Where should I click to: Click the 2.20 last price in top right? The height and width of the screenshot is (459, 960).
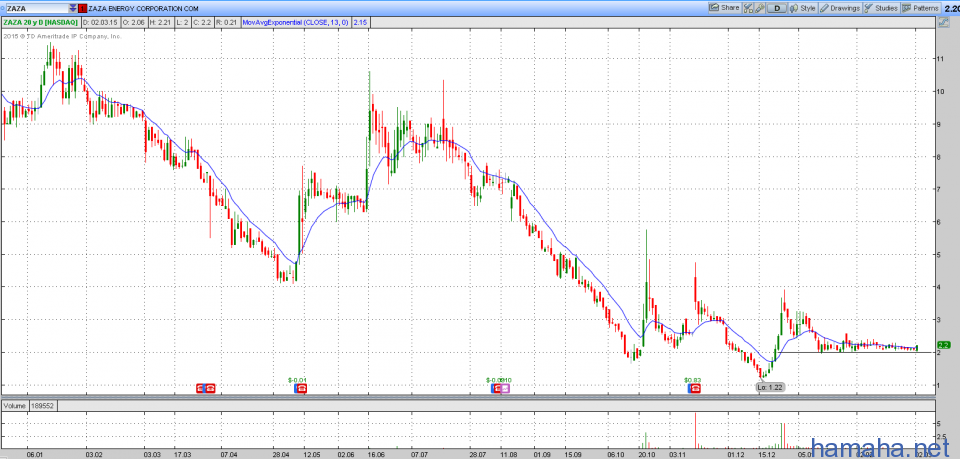point(951,8)
